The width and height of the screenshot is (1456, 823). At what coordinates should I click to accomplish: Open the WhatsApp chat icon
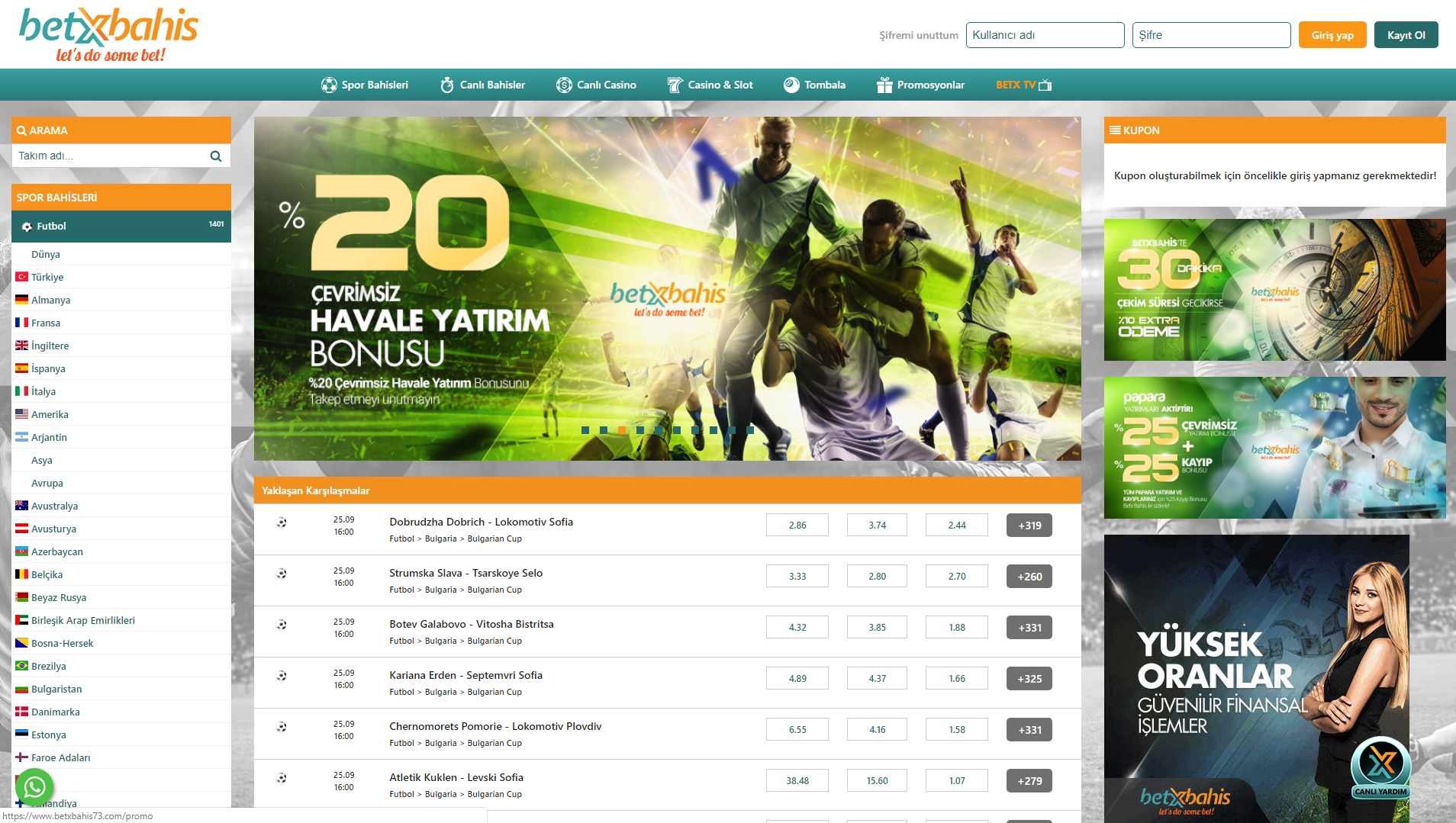tap(34, 786)
